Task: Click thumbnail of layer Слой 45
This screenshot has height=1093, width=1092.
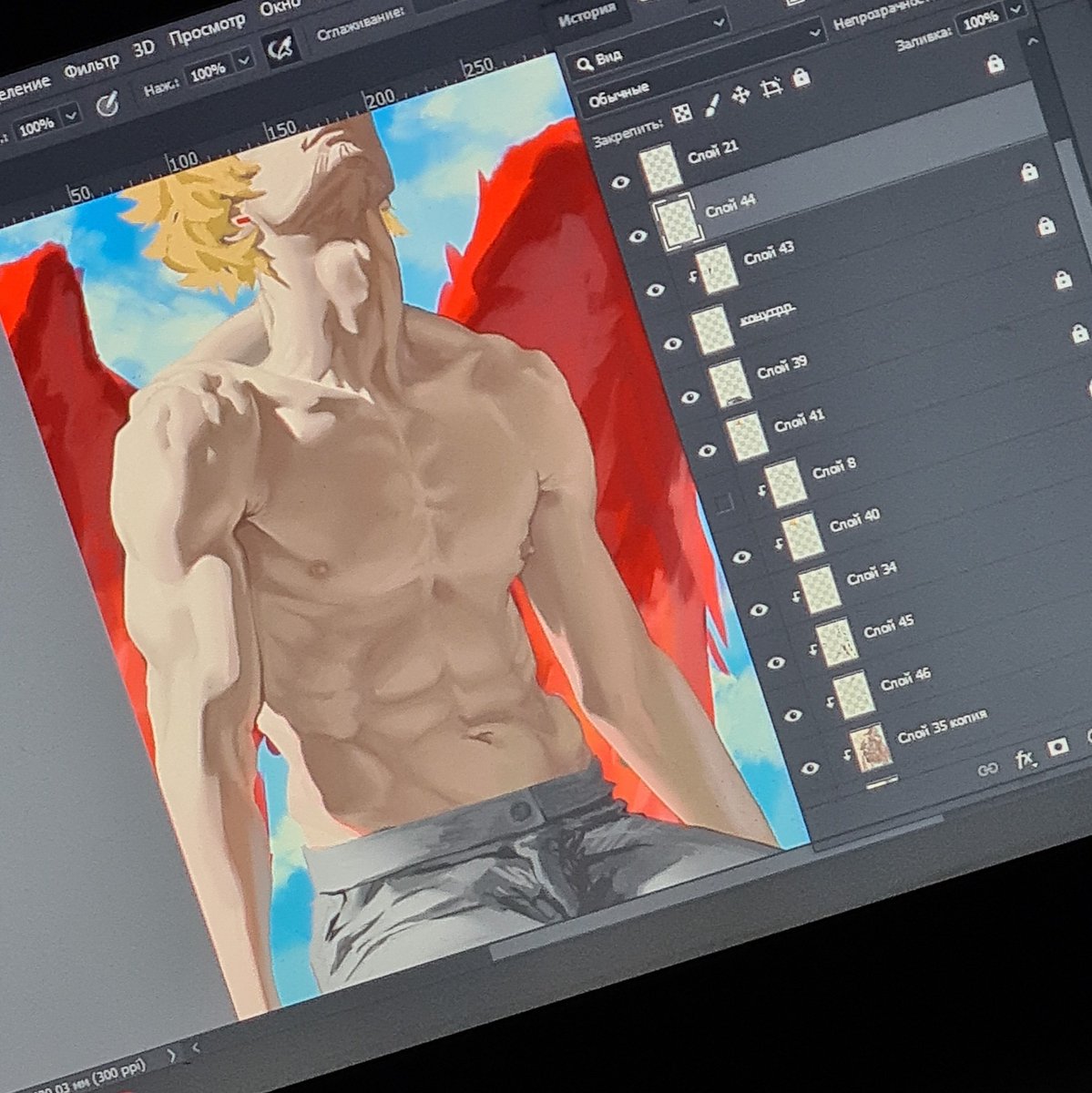Action: 835,642
